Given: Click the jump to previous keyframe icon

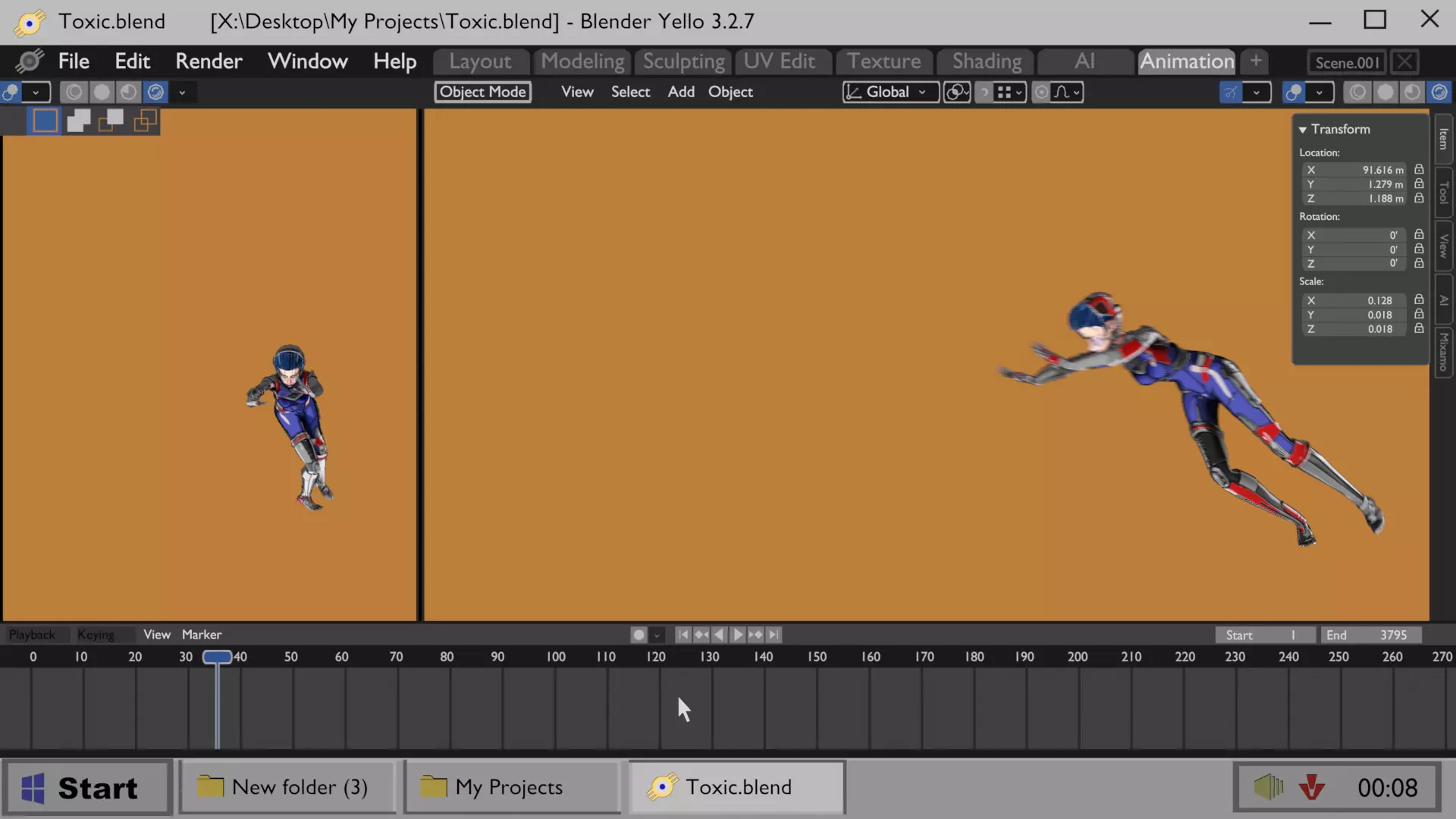Looking at the screenshot, I should 701,635.
